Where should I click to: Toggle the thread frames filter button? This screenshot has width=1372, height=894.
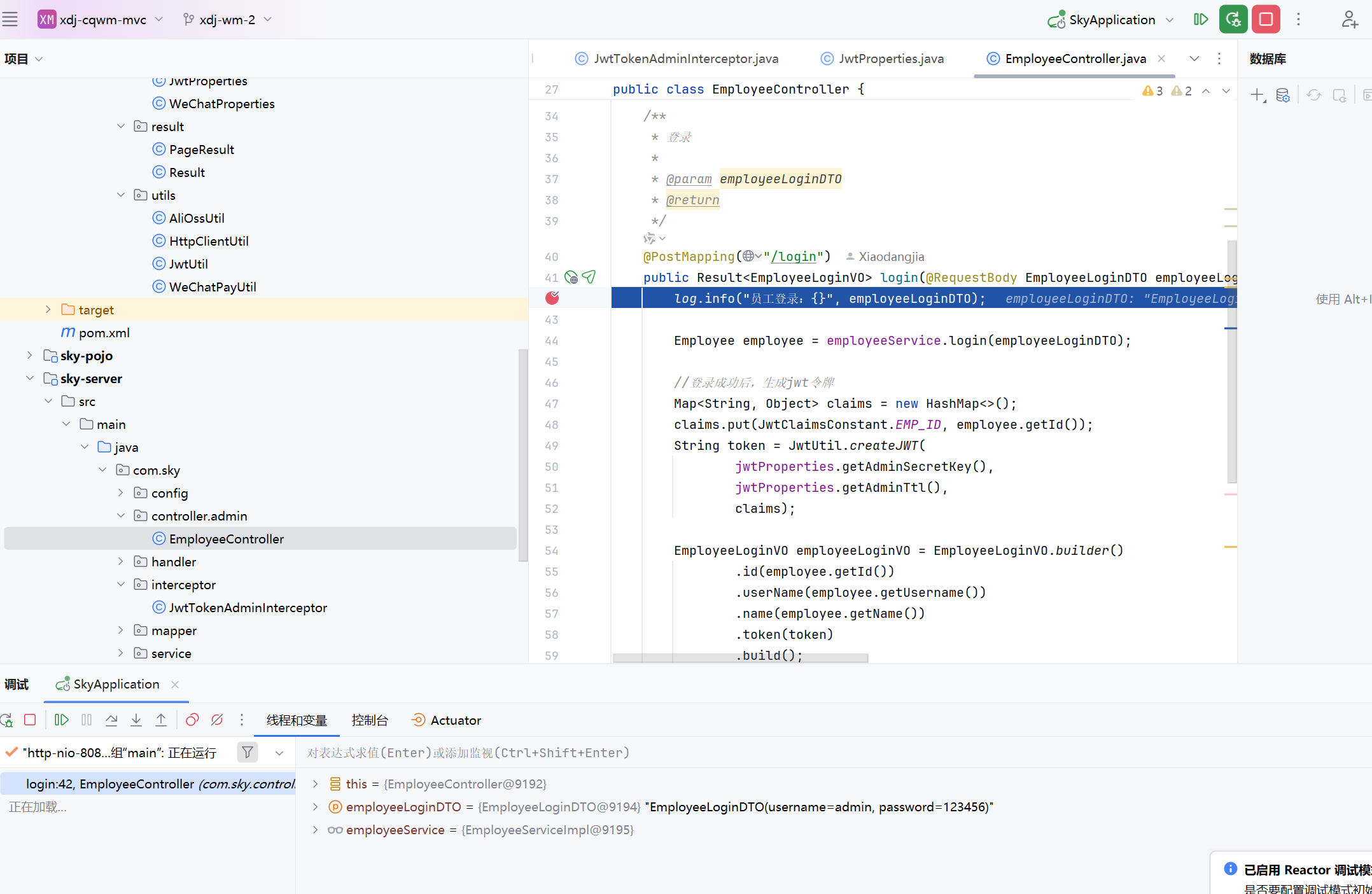(x=247, y=753)
